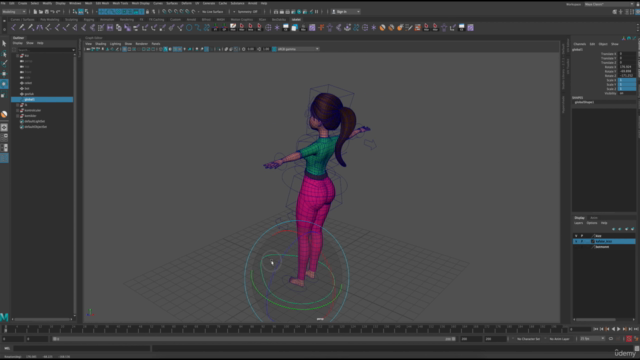Click the play backward button

613,329
